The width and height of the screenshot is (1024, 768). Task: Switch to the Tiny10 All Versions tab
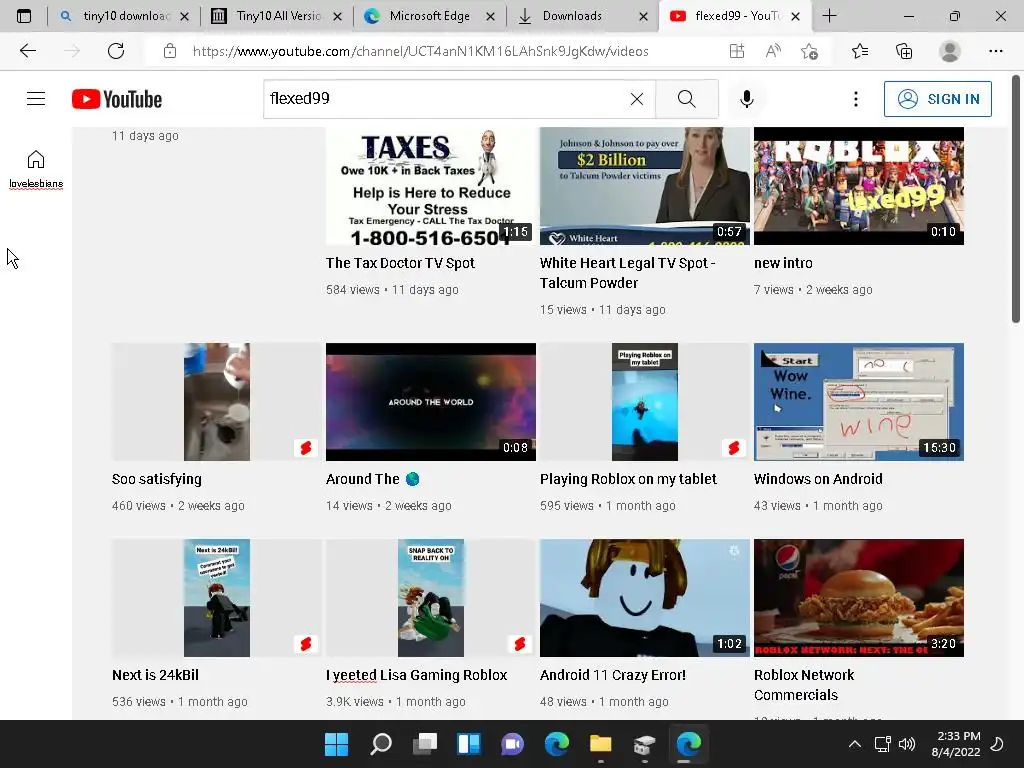[x=277, y=16]
